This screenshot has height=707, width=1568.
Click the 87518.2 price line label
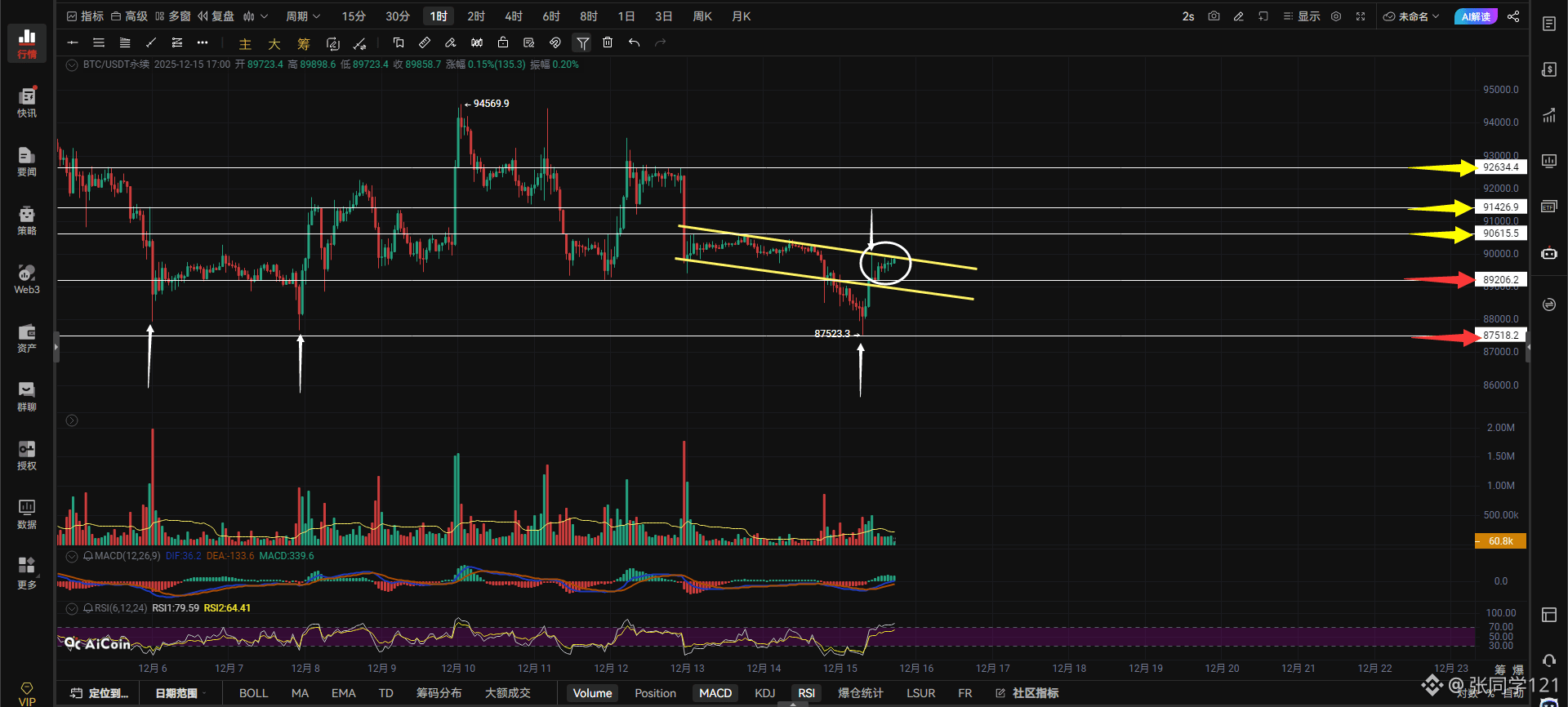(x=1501, y=336)
